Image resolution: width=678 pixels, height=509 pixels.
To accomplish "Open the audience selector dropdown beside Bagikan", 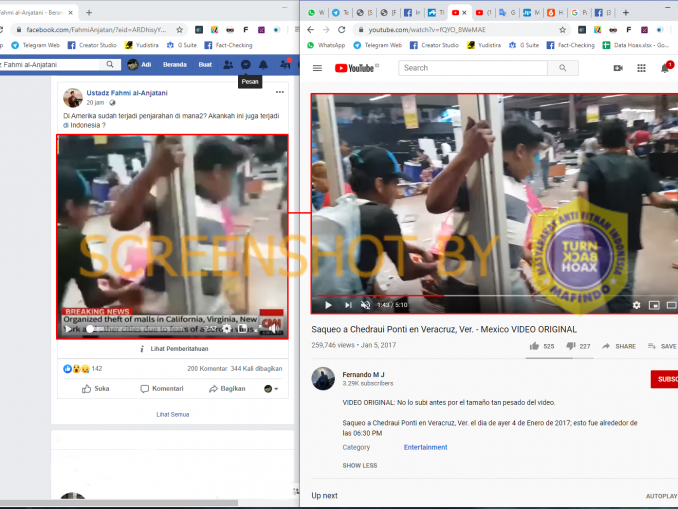I will point(271,389).
